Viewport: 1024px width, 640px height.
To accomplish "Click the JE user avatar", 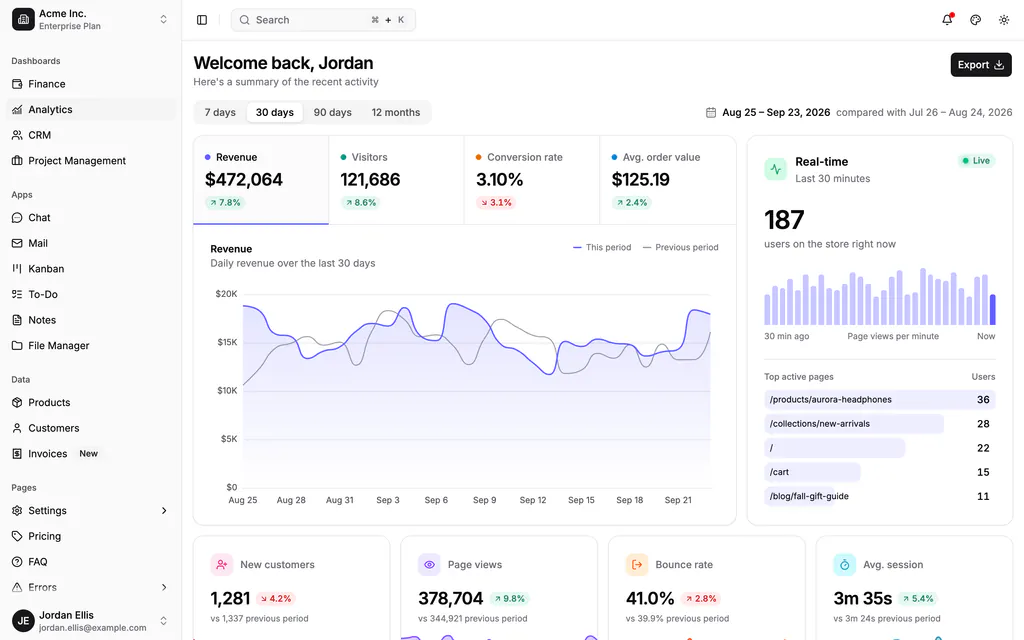I will (23, 620).
